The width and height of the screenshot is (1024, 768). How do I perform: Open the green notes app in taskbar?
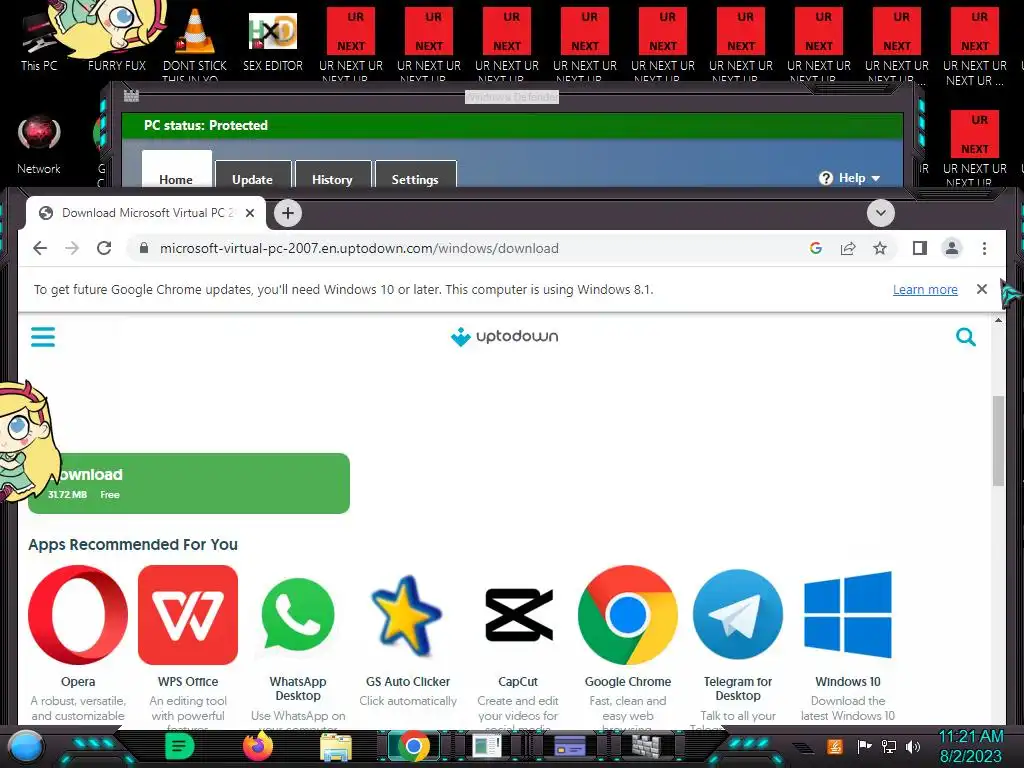(x=180, y=746)
